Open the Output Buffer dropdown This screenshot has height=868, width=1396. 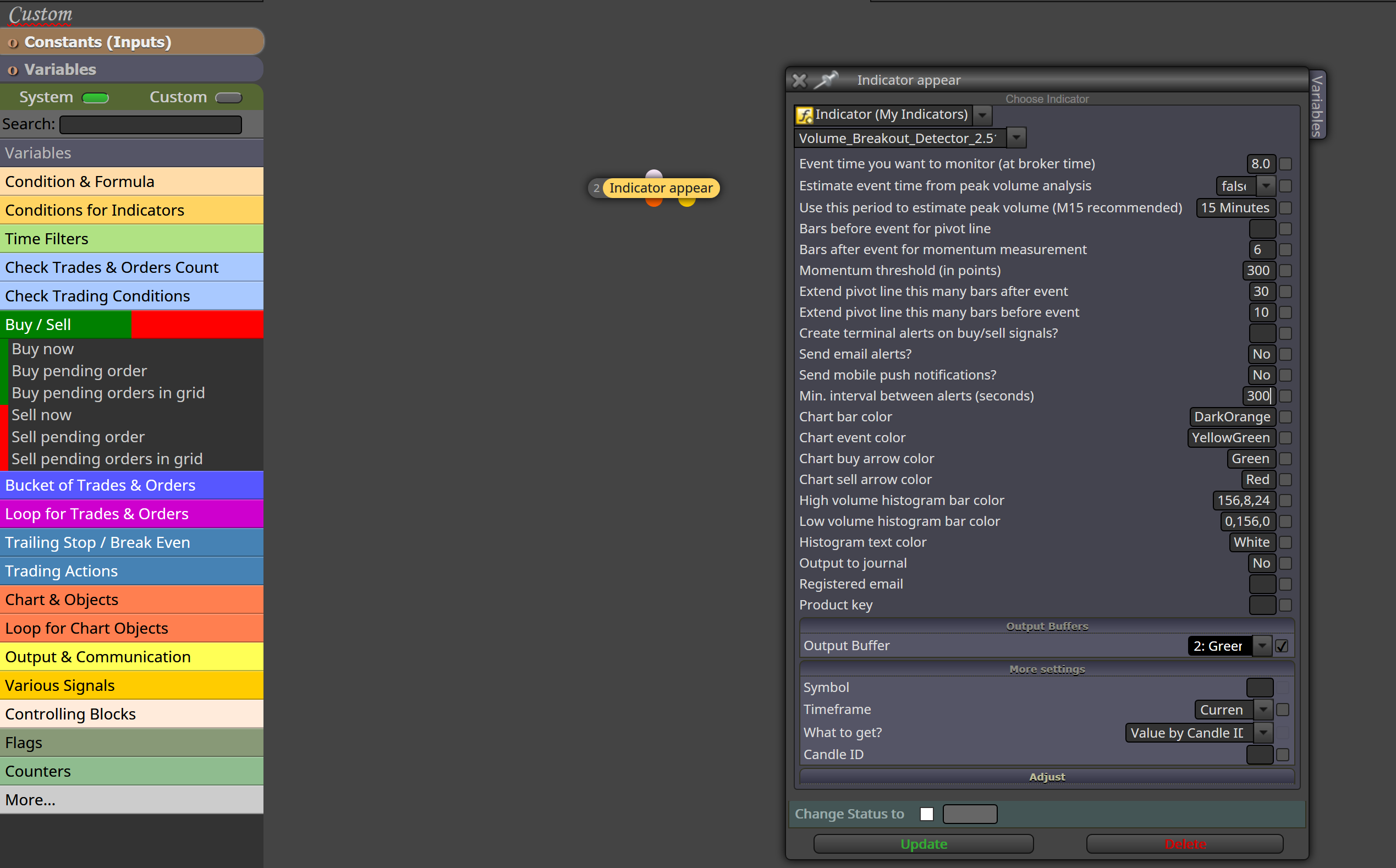(1262, 646)
